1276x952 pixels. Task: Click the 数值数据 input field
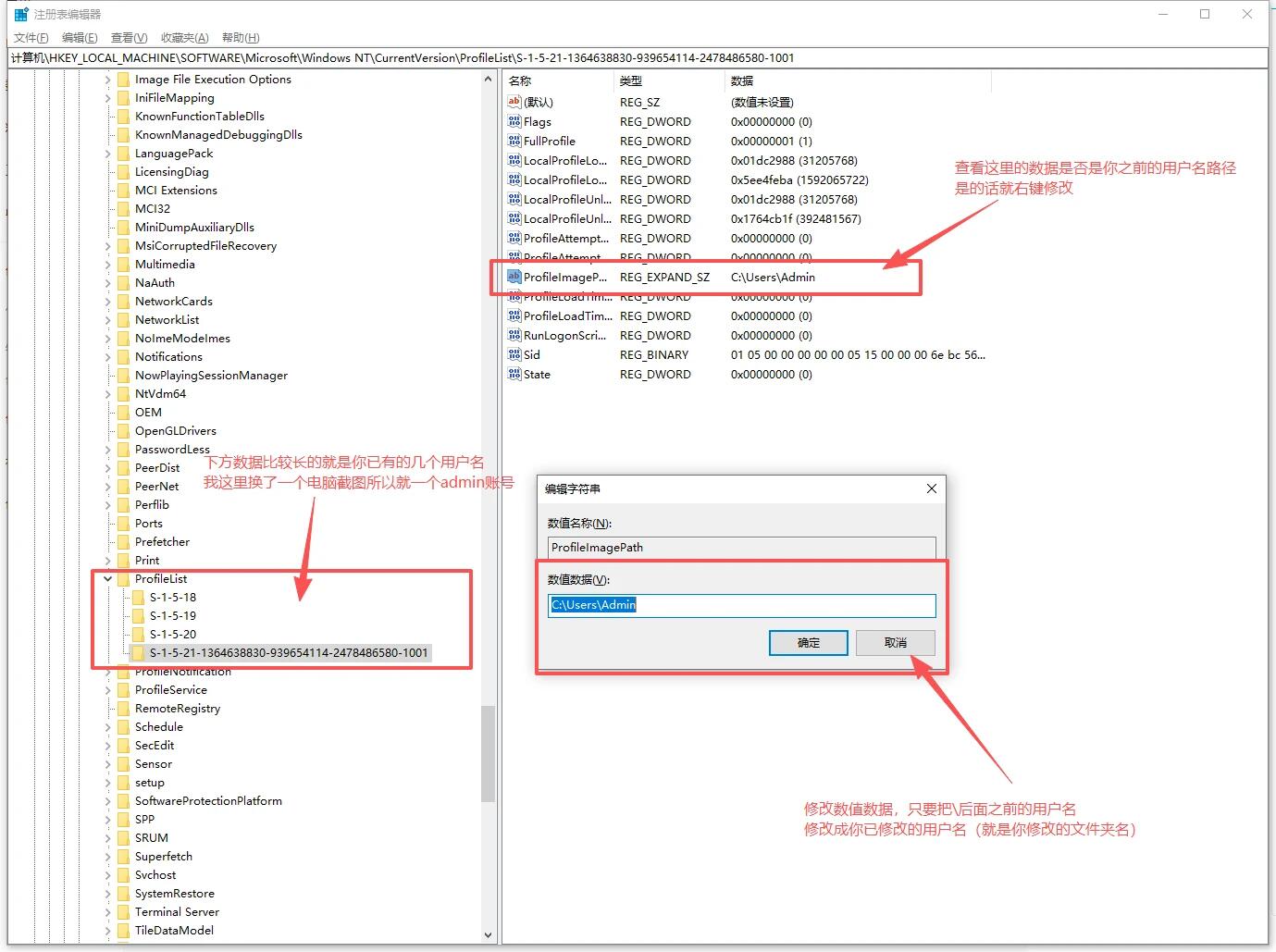tap(740, 605)
